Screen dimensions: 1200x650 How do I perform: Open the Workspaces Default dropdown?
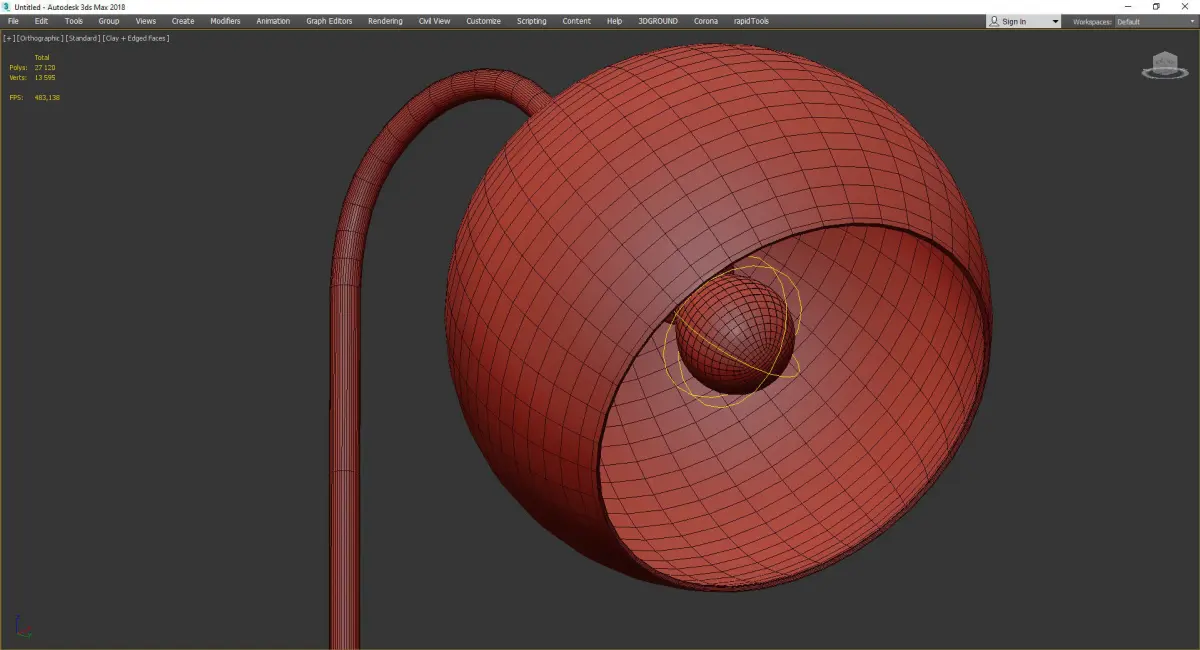[x=1154, y=21]
